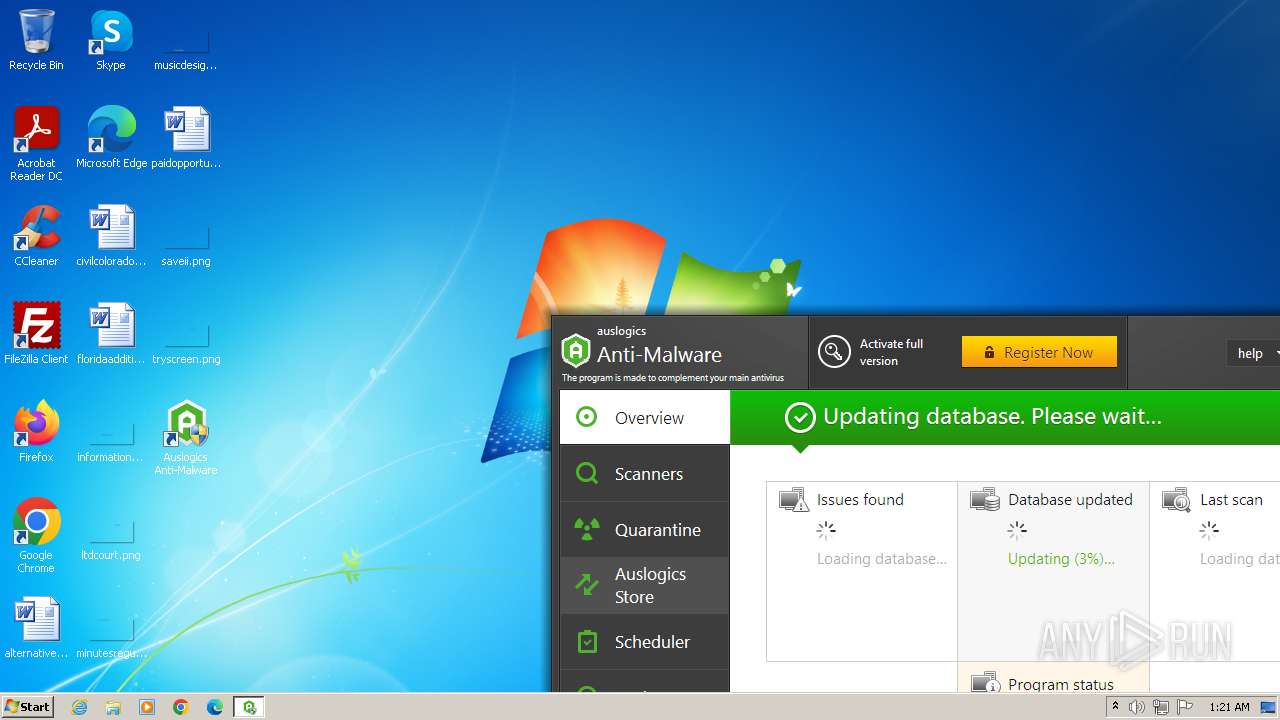Screen dimensions: 1280x720
Task: Click the volume speaker tray icon
Action: coord(1137,707)
